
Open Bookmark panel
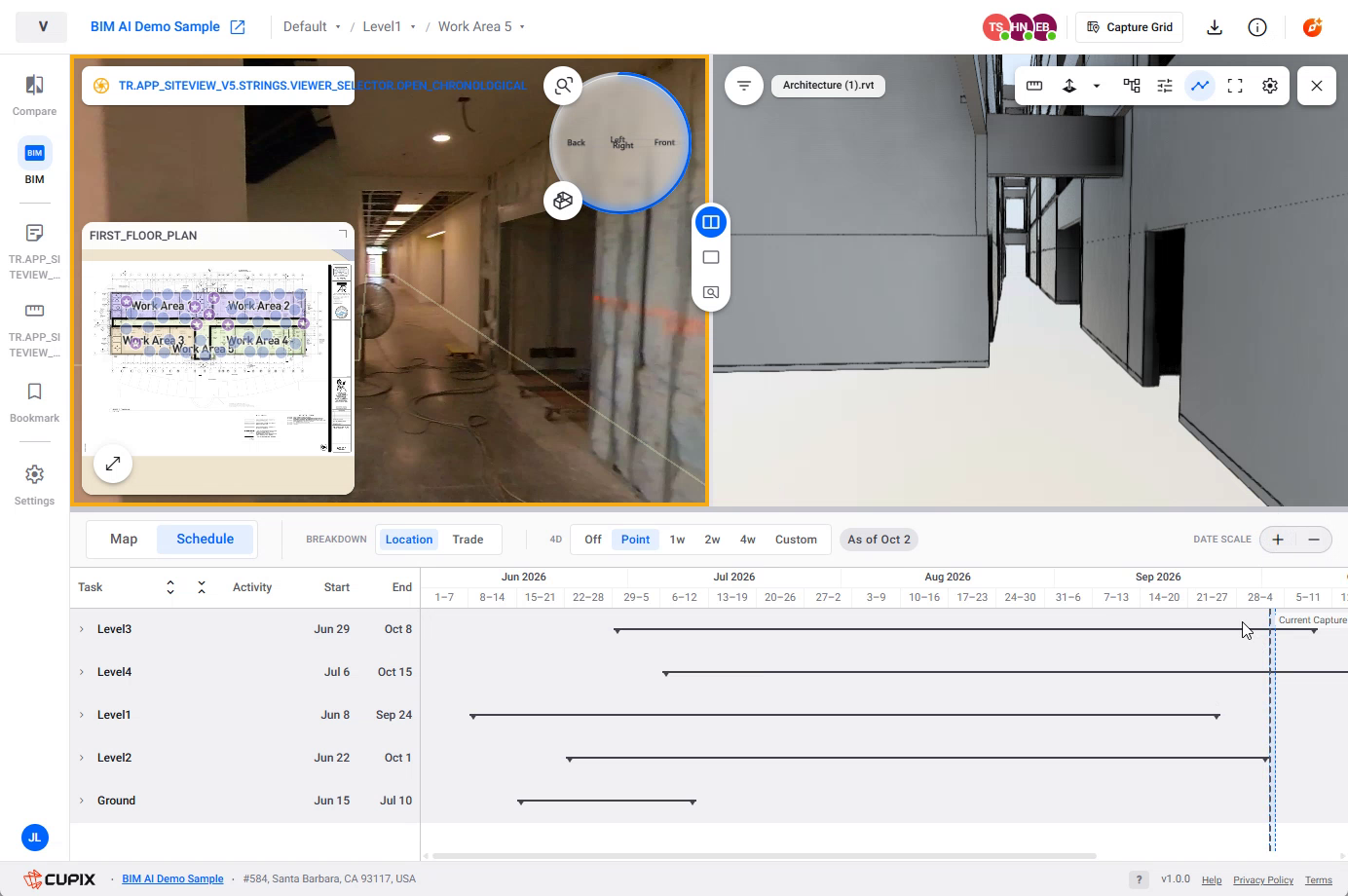pyautogui.click(x=34, y=401)
